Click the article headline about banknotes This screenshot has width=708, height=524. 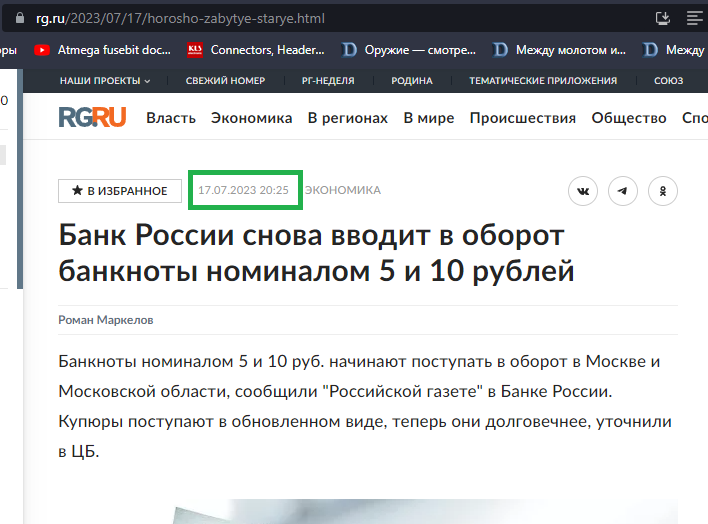click(316, 253)
